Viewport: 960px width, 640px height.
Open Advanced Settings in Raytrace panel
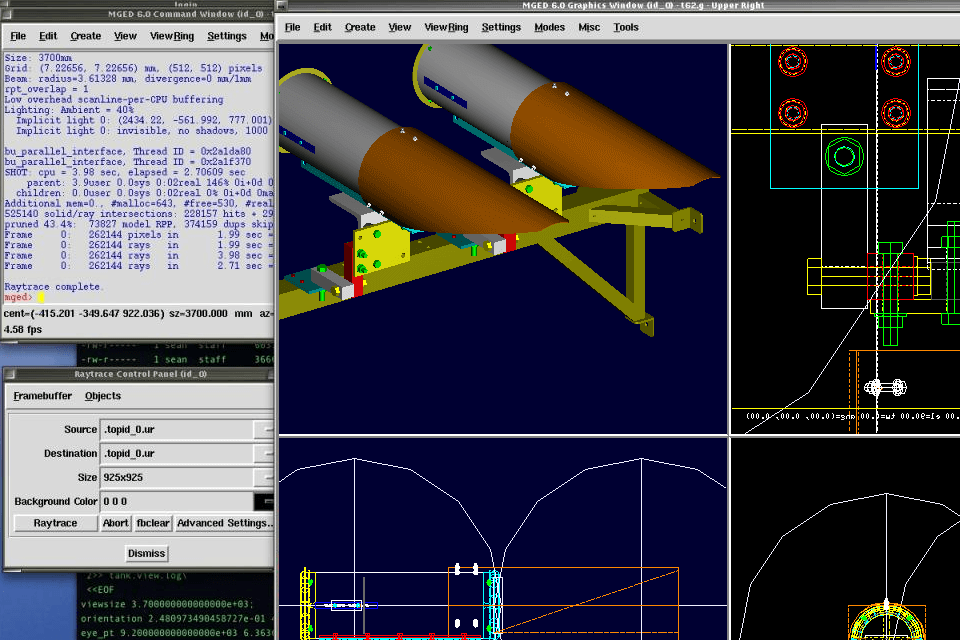[224, 523]
